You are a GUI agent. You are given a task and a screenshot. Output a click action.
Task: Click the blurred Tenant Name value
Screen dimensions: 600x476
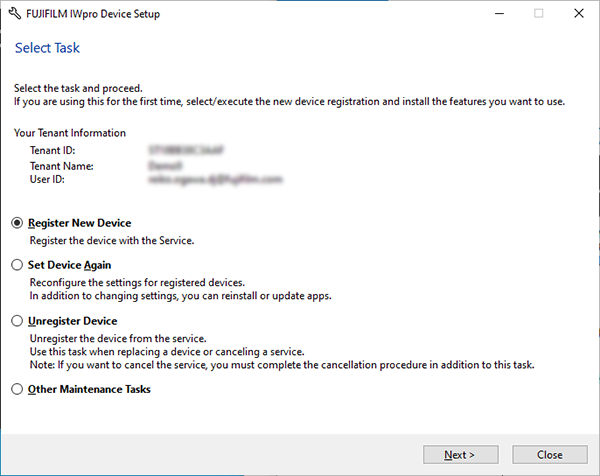coord(165,165)
